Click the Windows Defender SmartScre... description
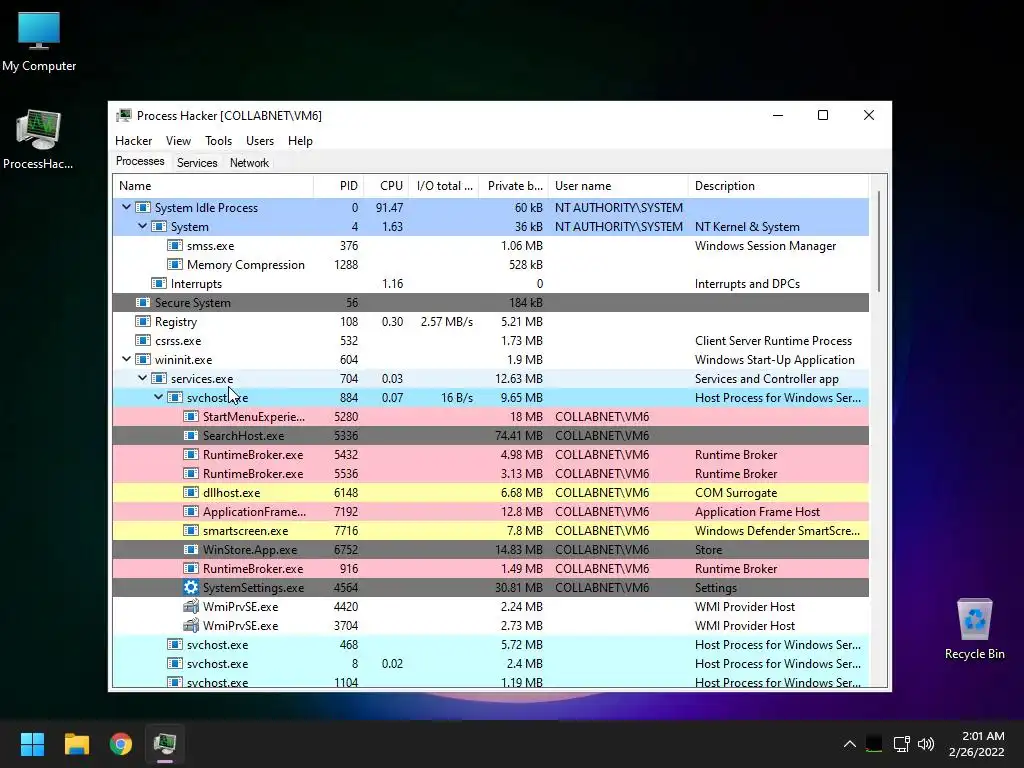Image resolution: width=1024 pixels, height=768 pixels. coord(777,530)
